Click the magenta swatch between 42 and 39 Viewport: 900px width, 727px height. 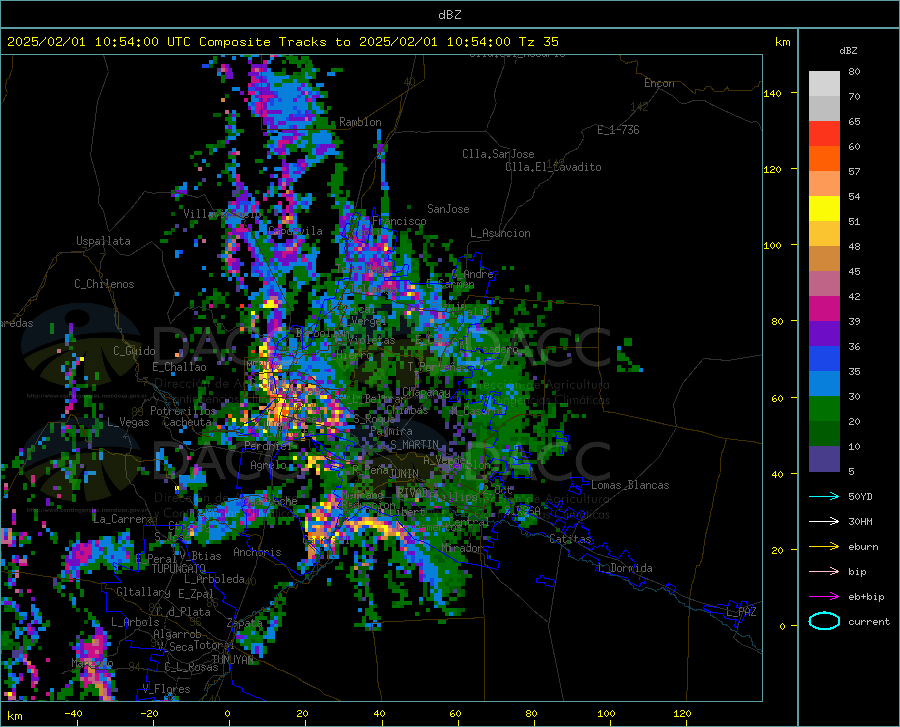coord(824,309)
